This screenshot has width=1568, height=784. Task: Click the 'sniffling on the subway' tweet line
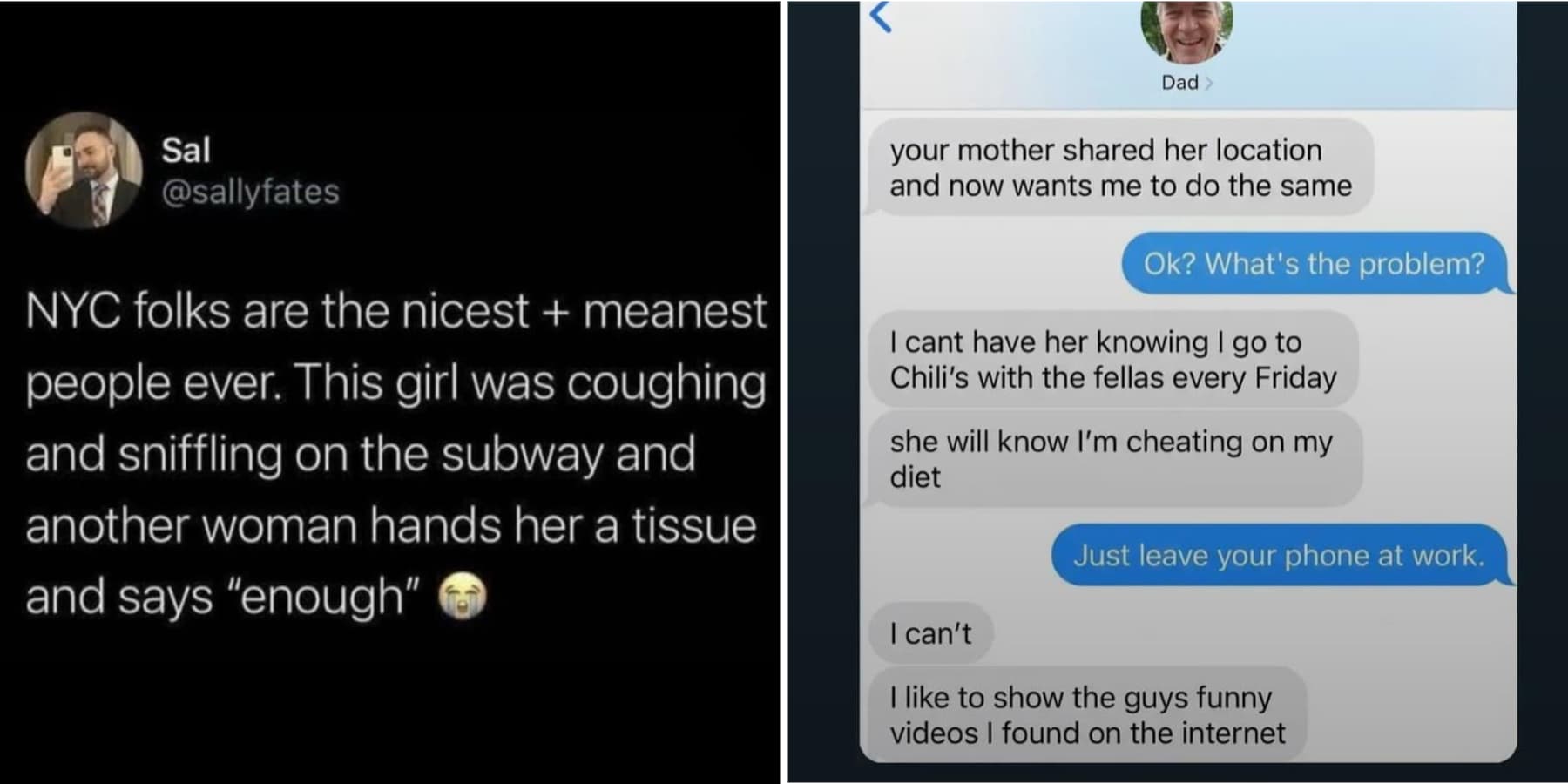click(361, 454)
